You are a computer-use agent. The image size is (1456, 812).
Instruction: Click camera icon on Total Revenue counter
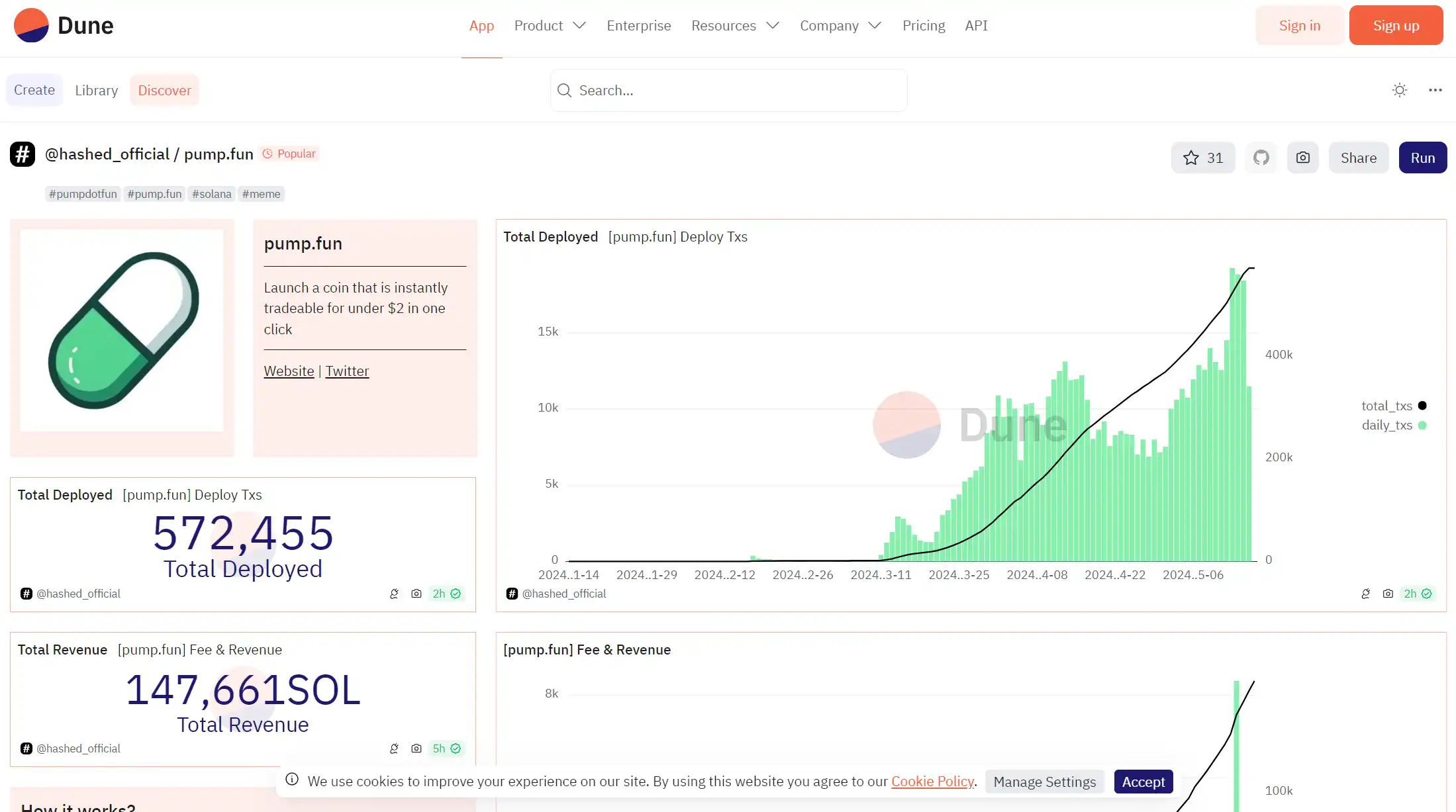[x=416, y=748]
